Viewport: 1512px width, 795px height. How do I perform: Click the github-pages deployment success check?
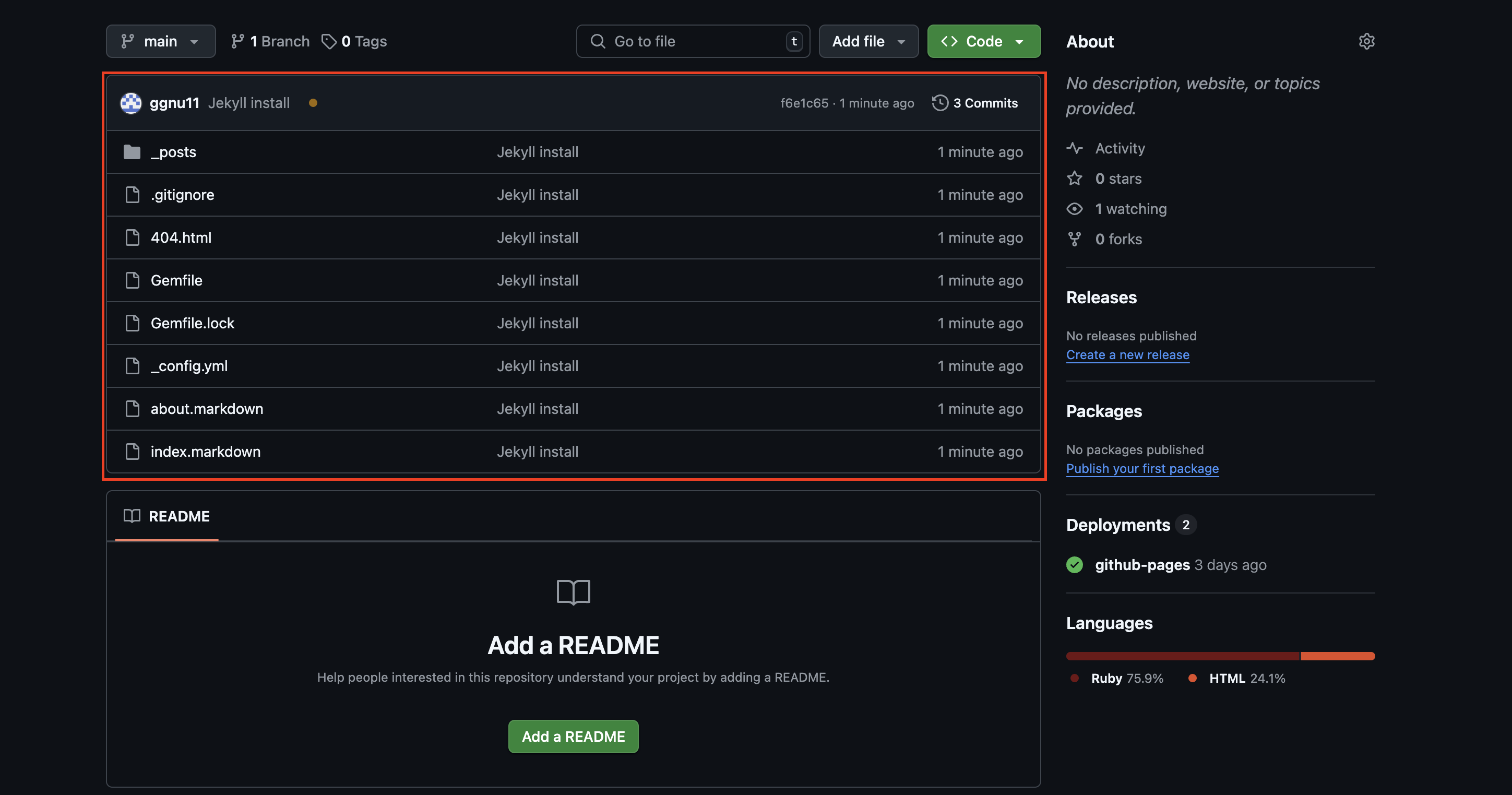(1075, 565)
